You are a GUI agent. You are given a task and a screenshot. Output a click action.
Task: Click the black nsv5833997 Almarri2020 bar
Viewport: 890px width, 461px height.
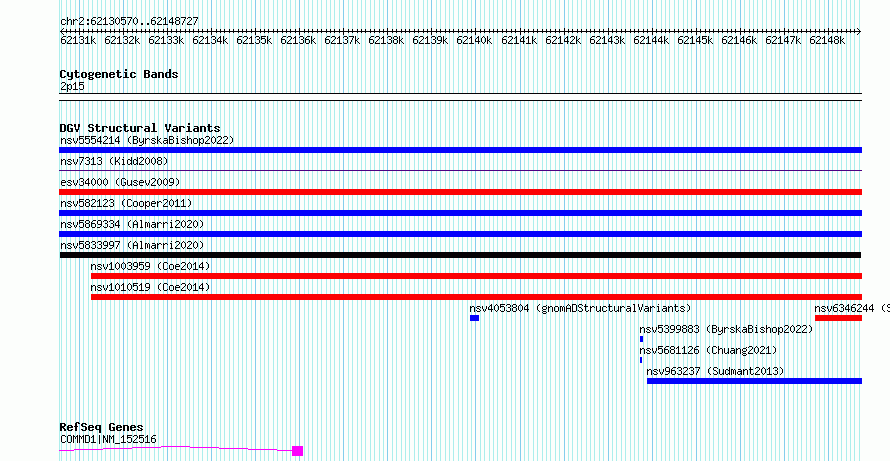460,255
